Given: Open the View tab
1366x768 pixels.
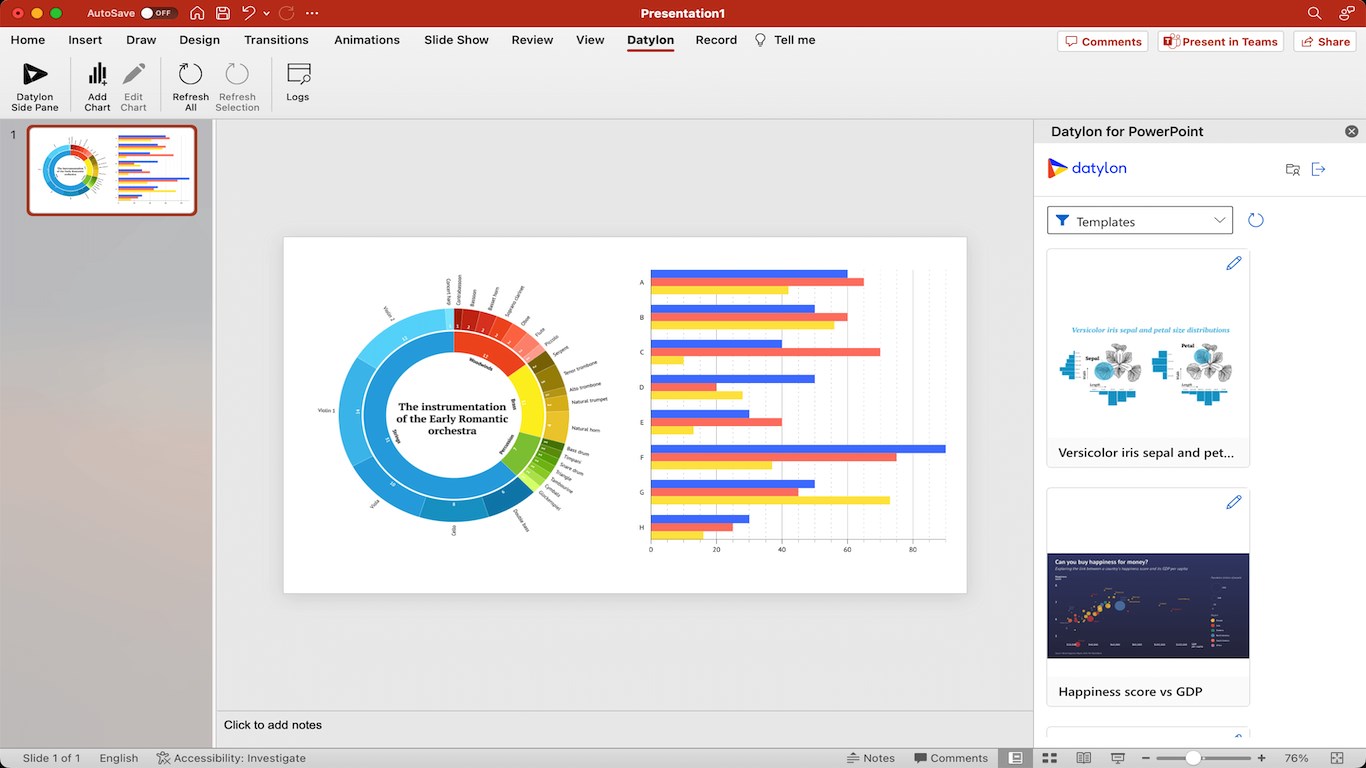Looking at the screenshot, I should (590, 40).
